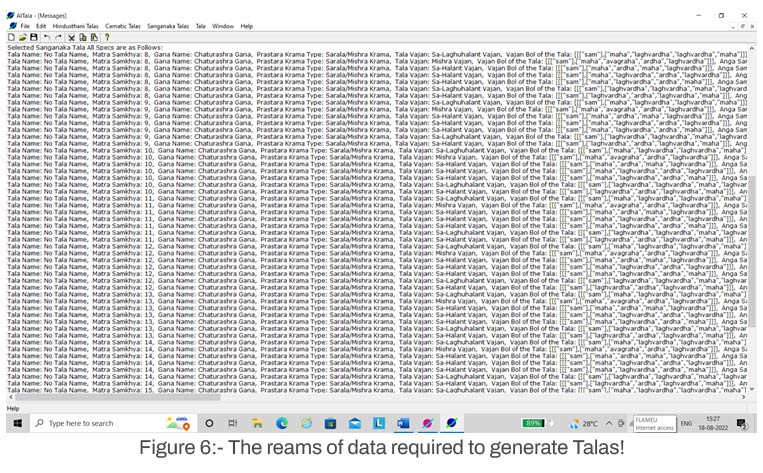
Task: Open the Window menu
Action: pyautogui.click(x=222, y=26)
